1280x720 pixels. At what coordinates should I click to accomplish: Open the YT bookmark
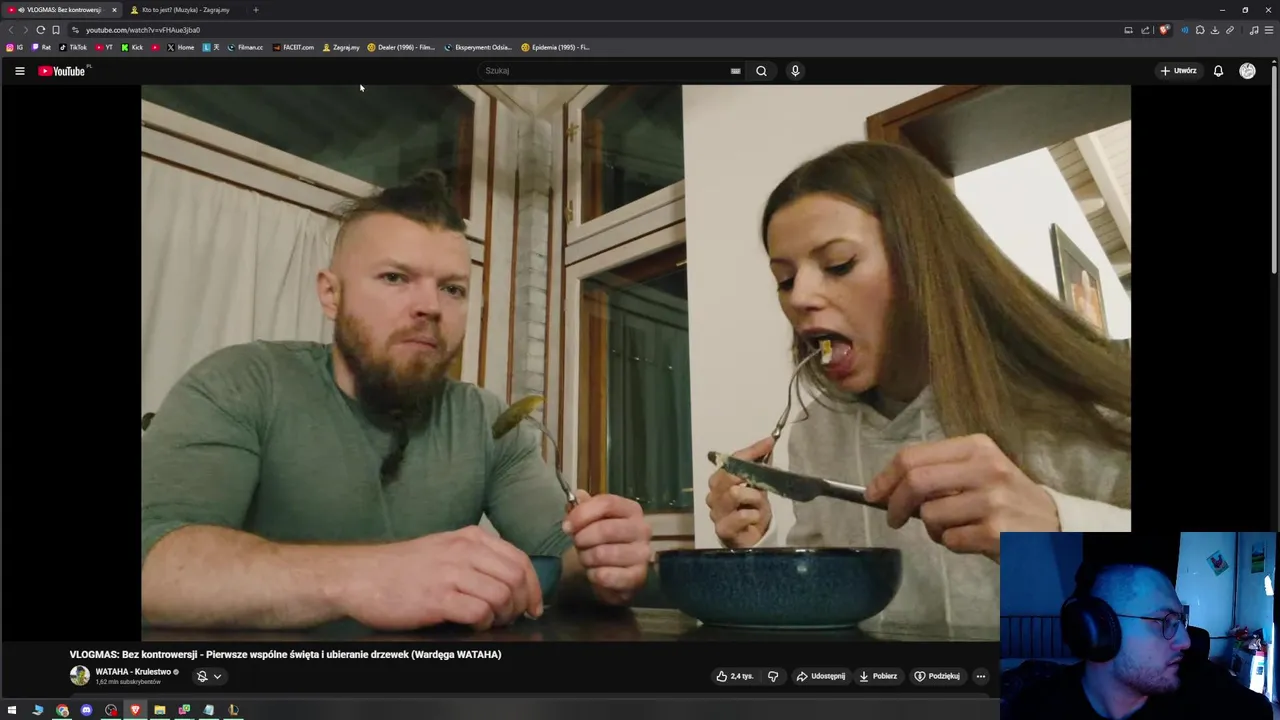click(104, 47)
